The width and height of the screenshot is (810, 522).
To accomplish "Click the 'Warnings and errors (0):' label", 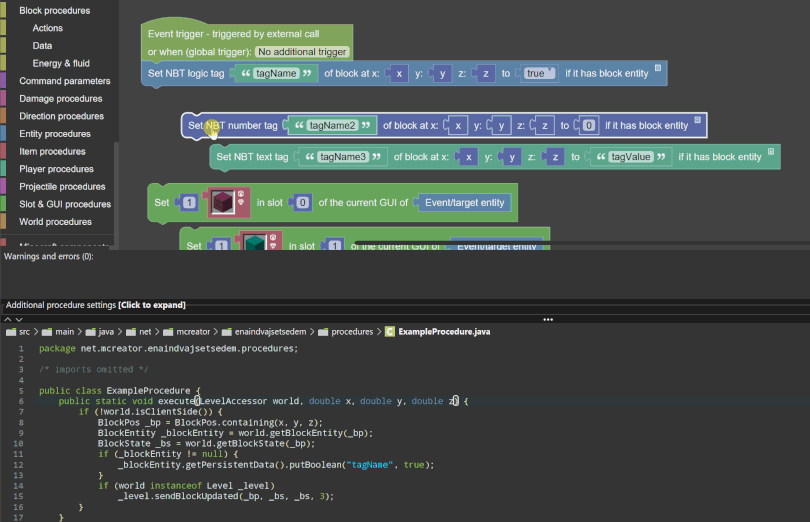I will [49, 256].
